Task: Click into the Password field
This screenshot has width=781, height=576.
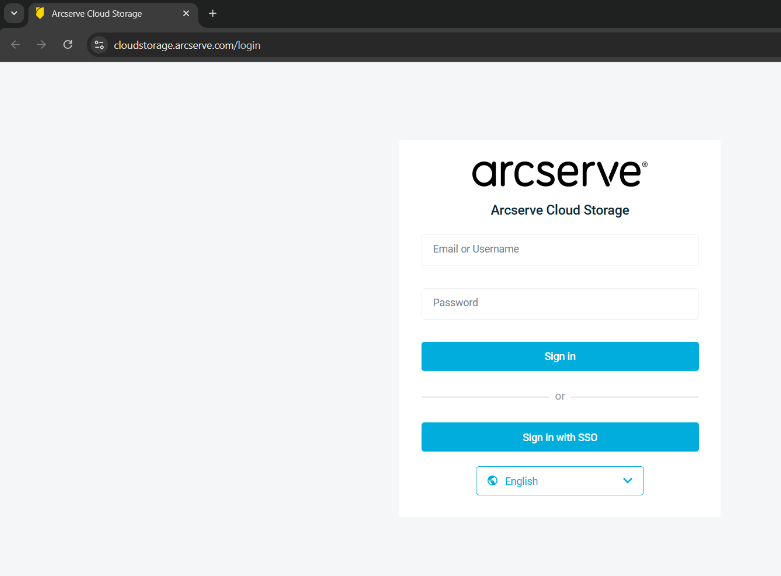Action: [559, 303]
